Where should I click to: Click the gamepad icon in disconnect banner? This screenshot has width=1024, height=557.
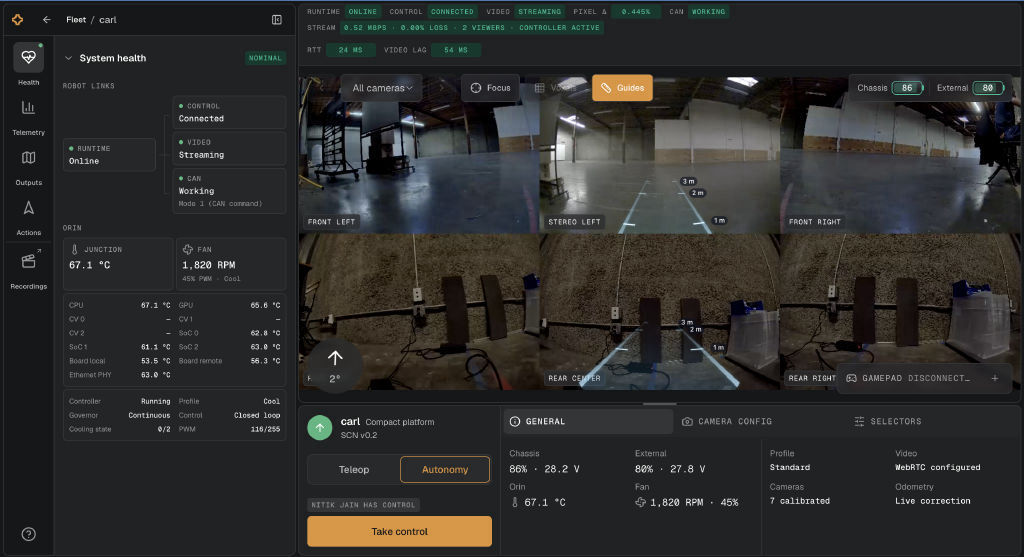[x=852, y=378]
